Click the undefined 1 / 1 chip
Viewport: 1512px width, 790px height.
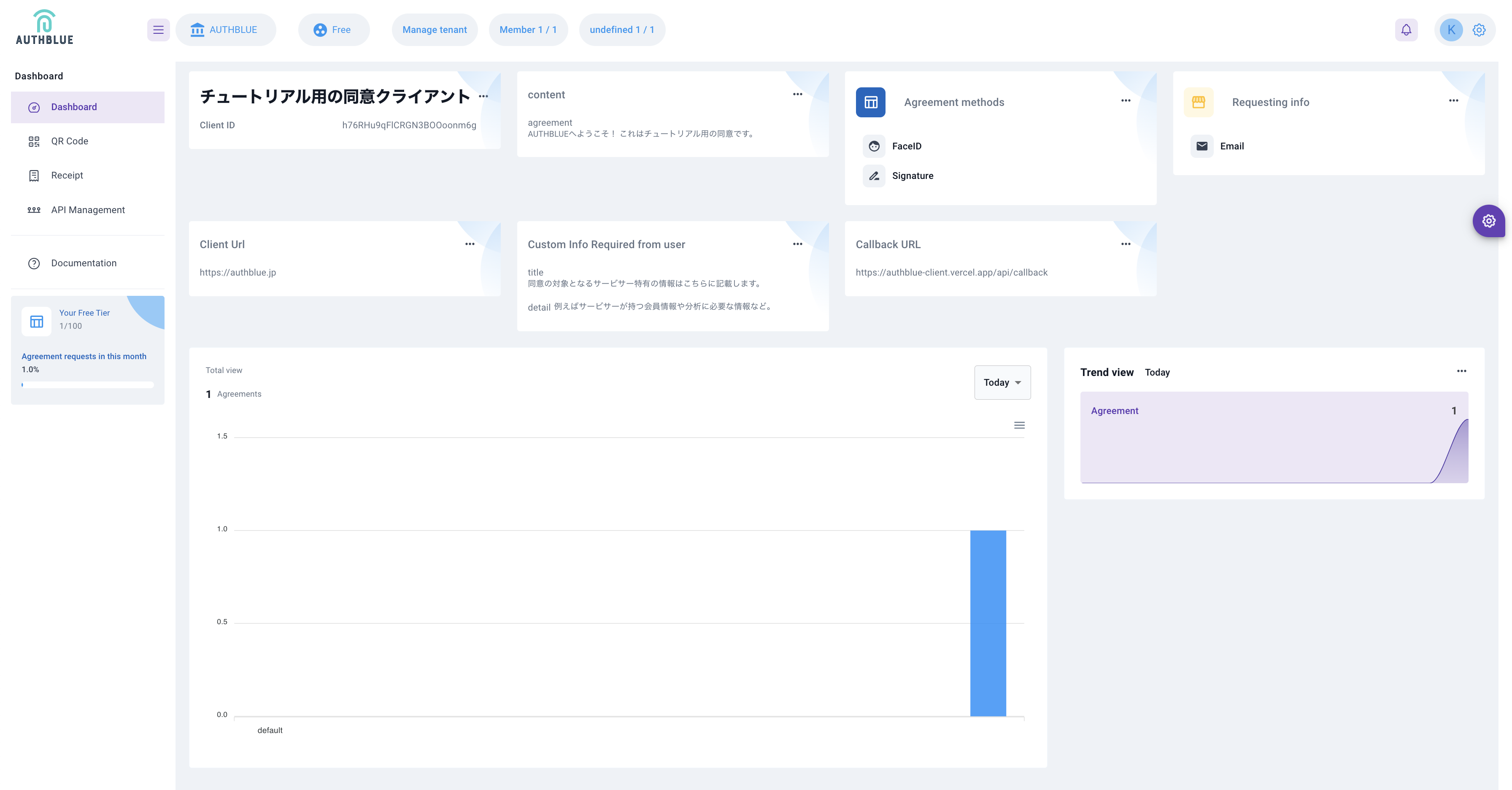pyautogui.click(x=621, y=30)
